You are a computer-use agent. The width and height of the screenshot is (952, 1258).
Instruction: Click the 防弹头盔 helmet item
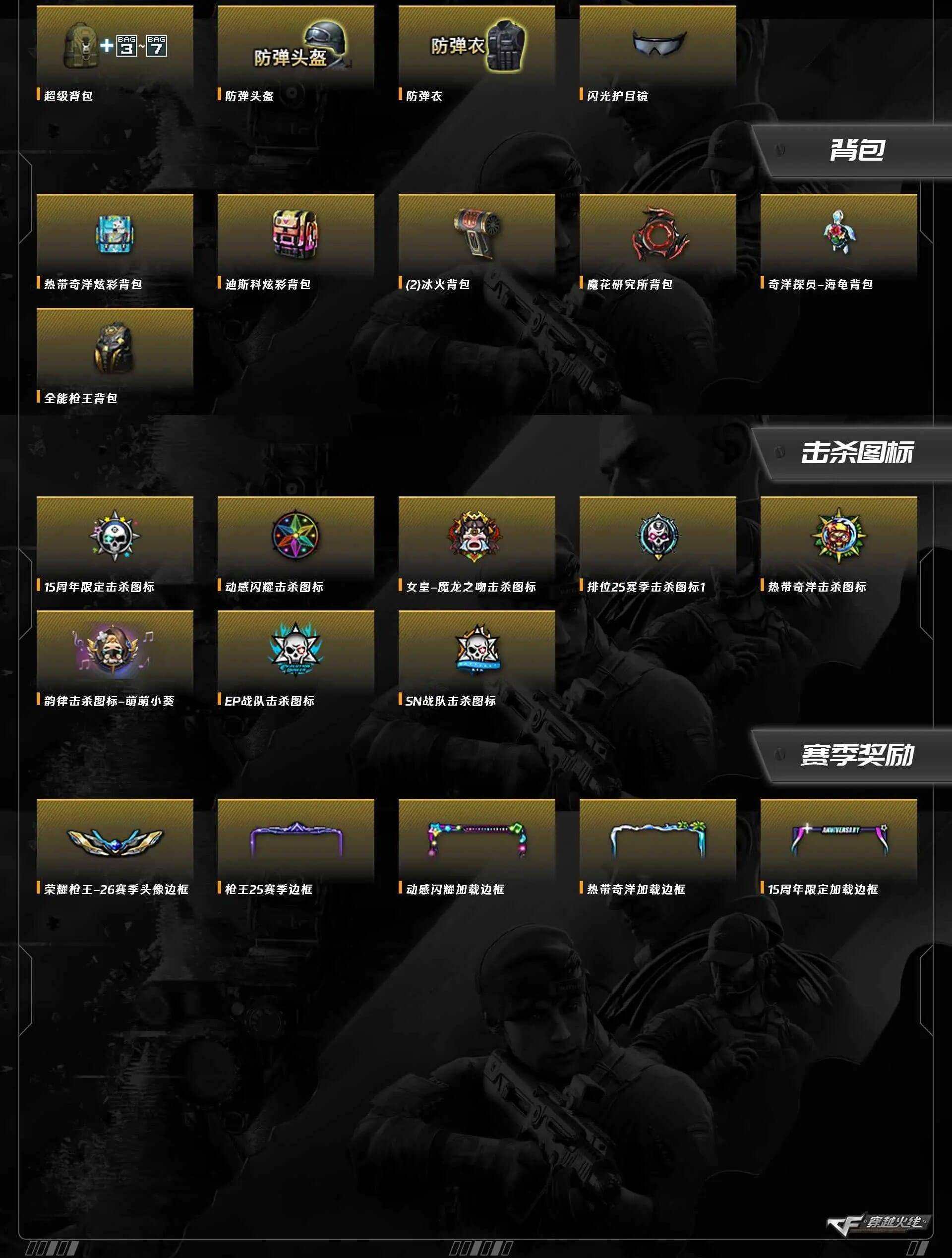click(302, 47)
